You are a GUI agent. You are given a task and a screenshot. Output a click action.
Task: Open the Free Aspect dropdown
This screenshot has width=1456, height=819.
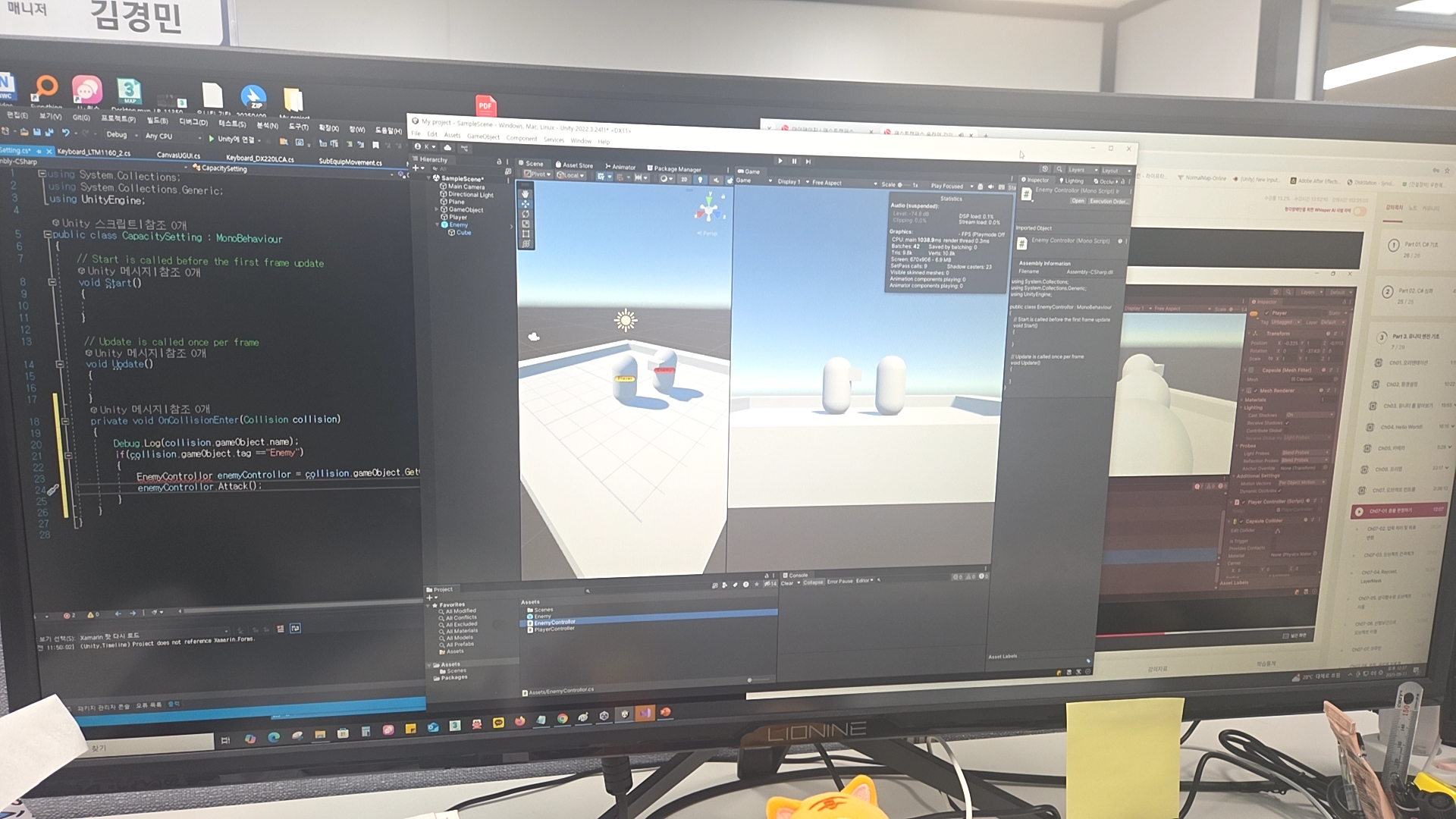point(827,183)
